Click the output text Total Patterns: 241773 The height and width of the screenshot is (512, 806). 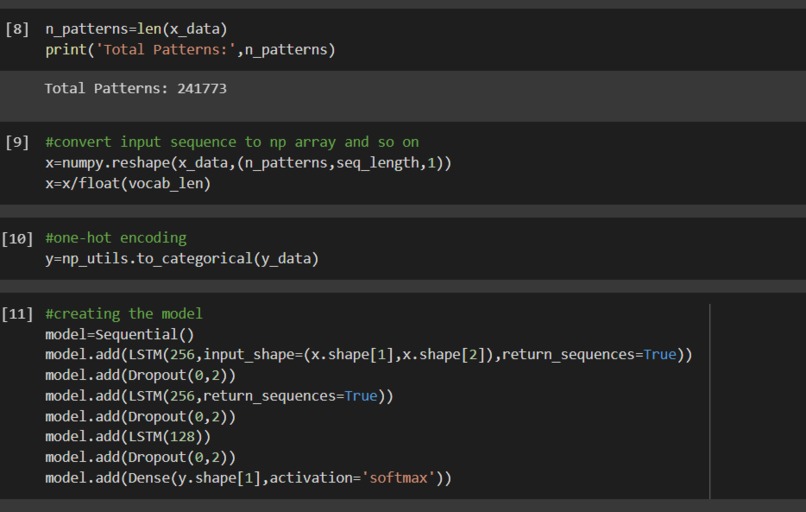click(136, 88)
